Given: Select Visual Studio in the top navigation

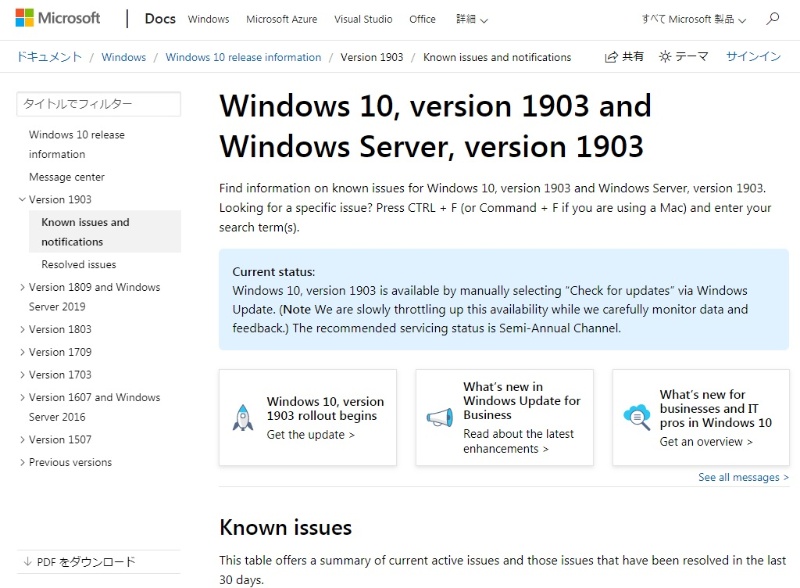Looking at the screenshot, I should [x=364, y=19].
